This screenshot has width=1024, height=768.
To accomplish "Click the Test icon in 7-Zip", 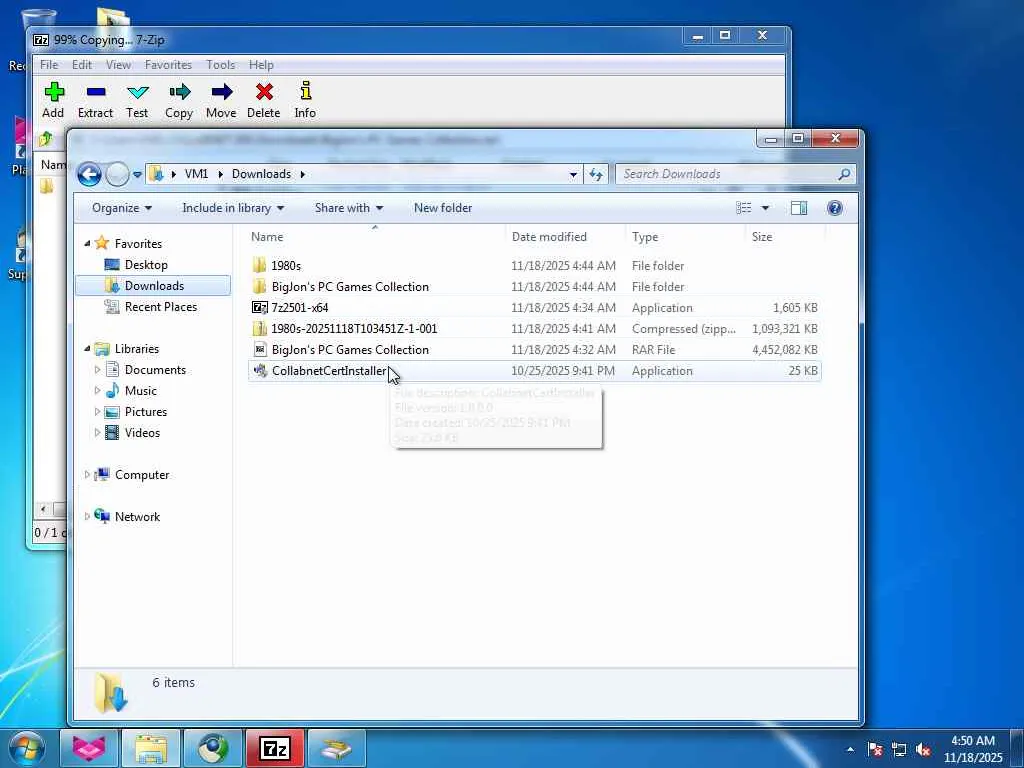I will (137, 91).
